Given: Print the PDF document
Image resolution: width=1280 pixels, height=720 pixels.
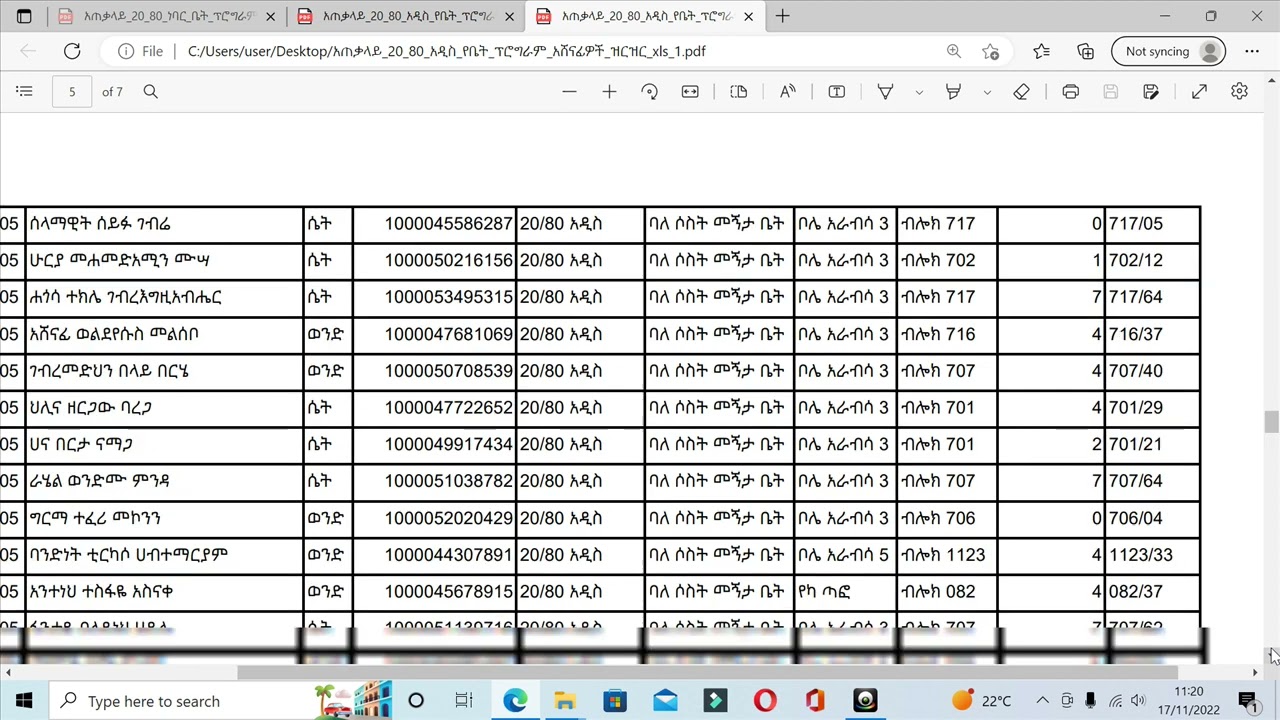Looking at the screenshot, I should click(x=1070, y=92).
